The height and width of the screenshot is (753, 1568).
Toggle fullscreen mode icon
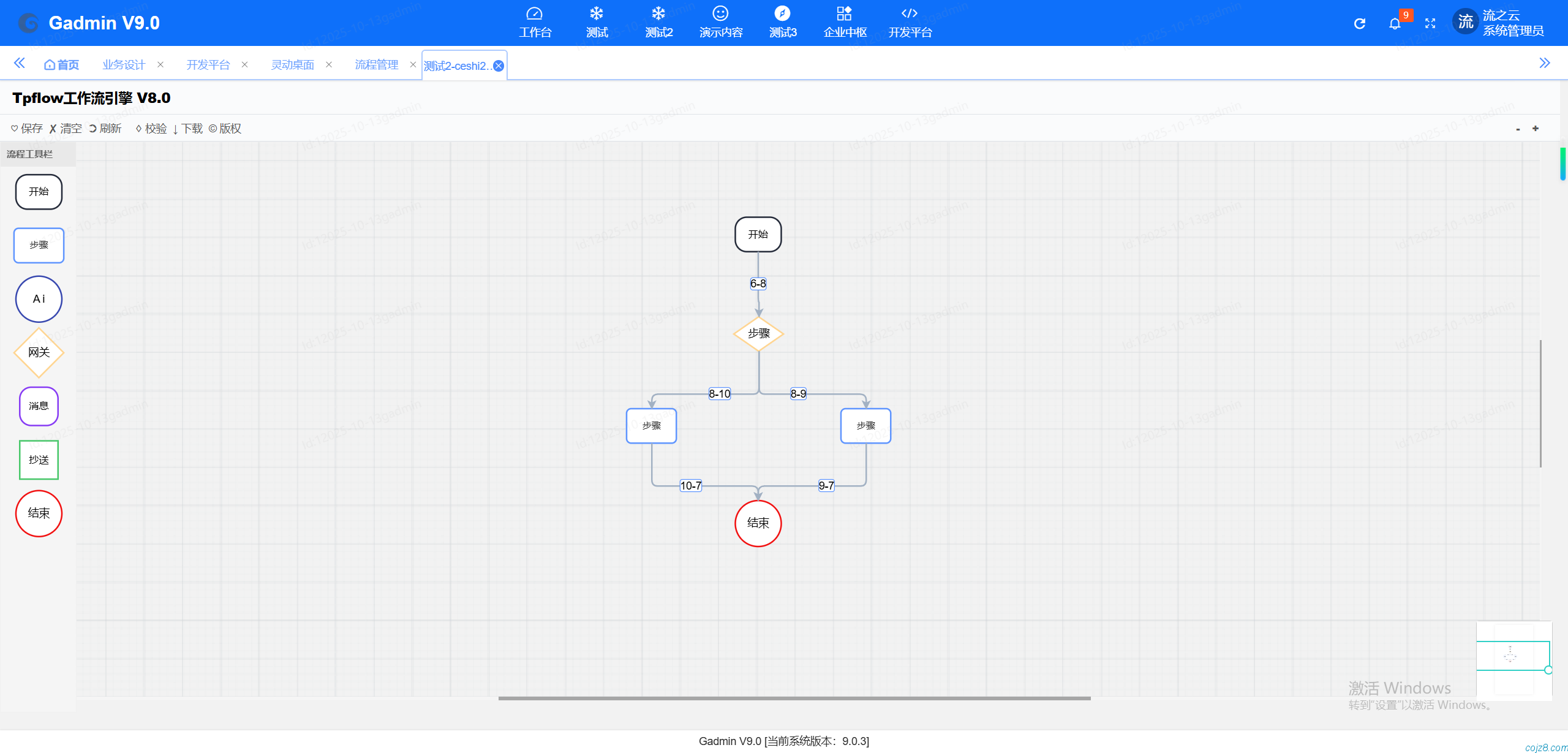click(x=1430, y=24)
